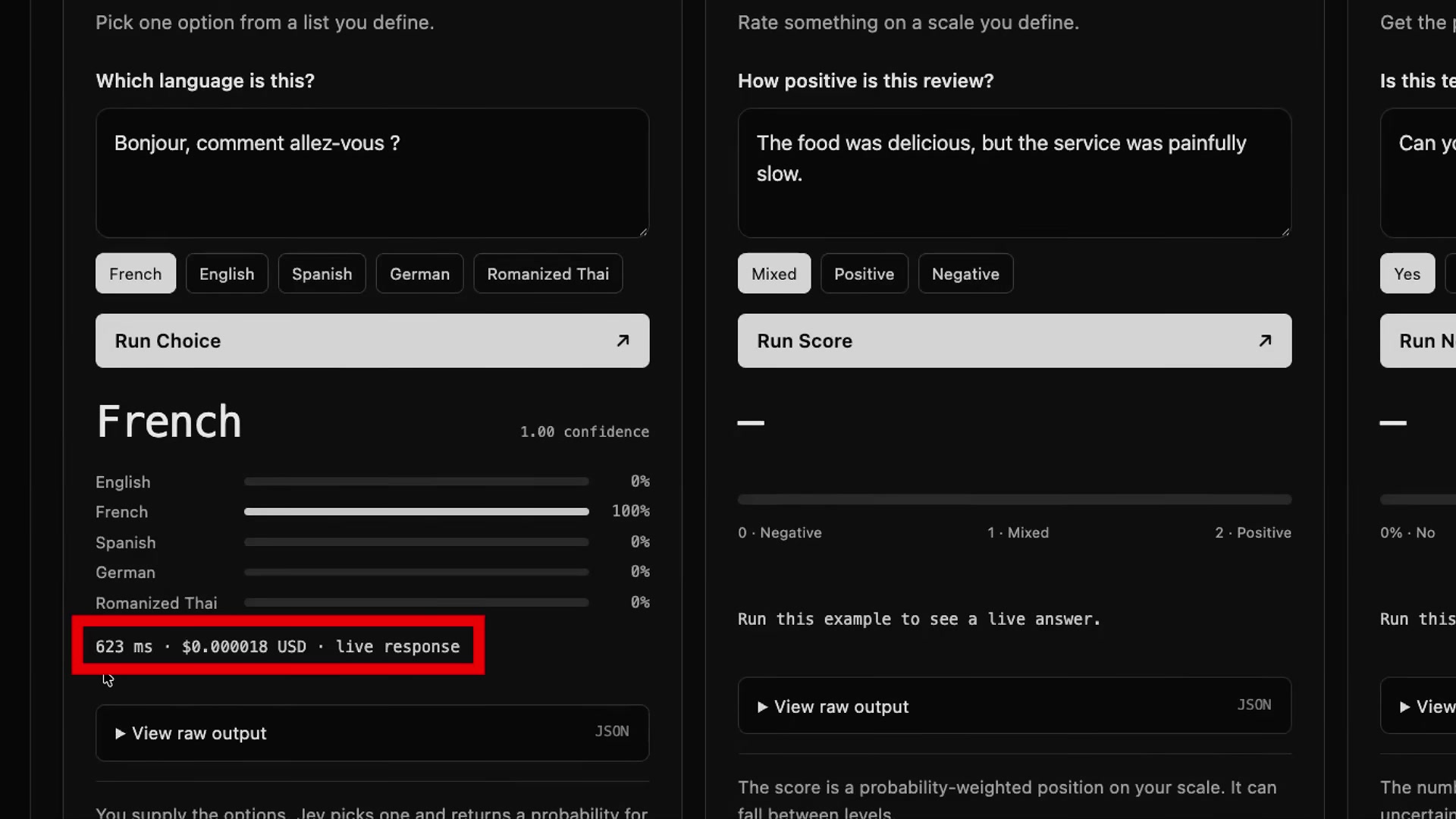The height and width of the screenshot is (819, 1456).
Task: Select the Yes option chip
Action: [x=1407, y=274]
